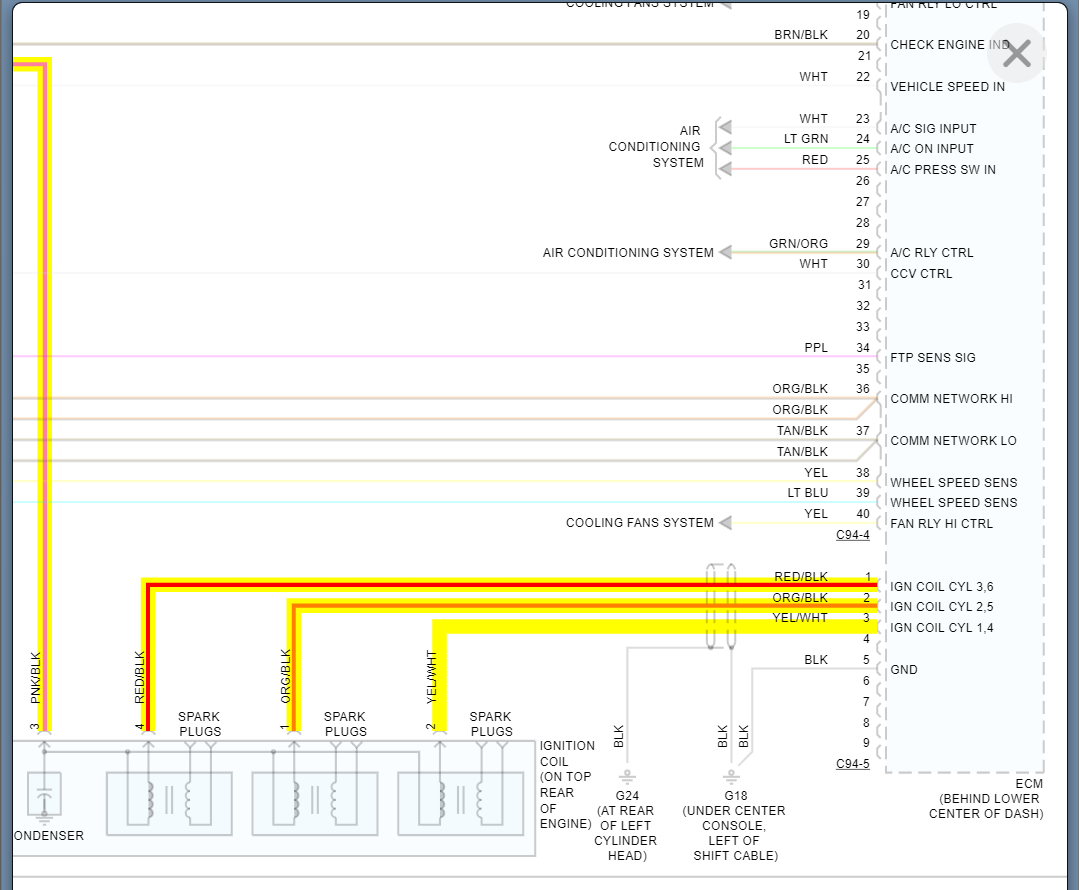Select the highlighted RED/BLK wire to pin 1
The width and height of the screenshot is (1079, 890).
[x=500, y=585]
